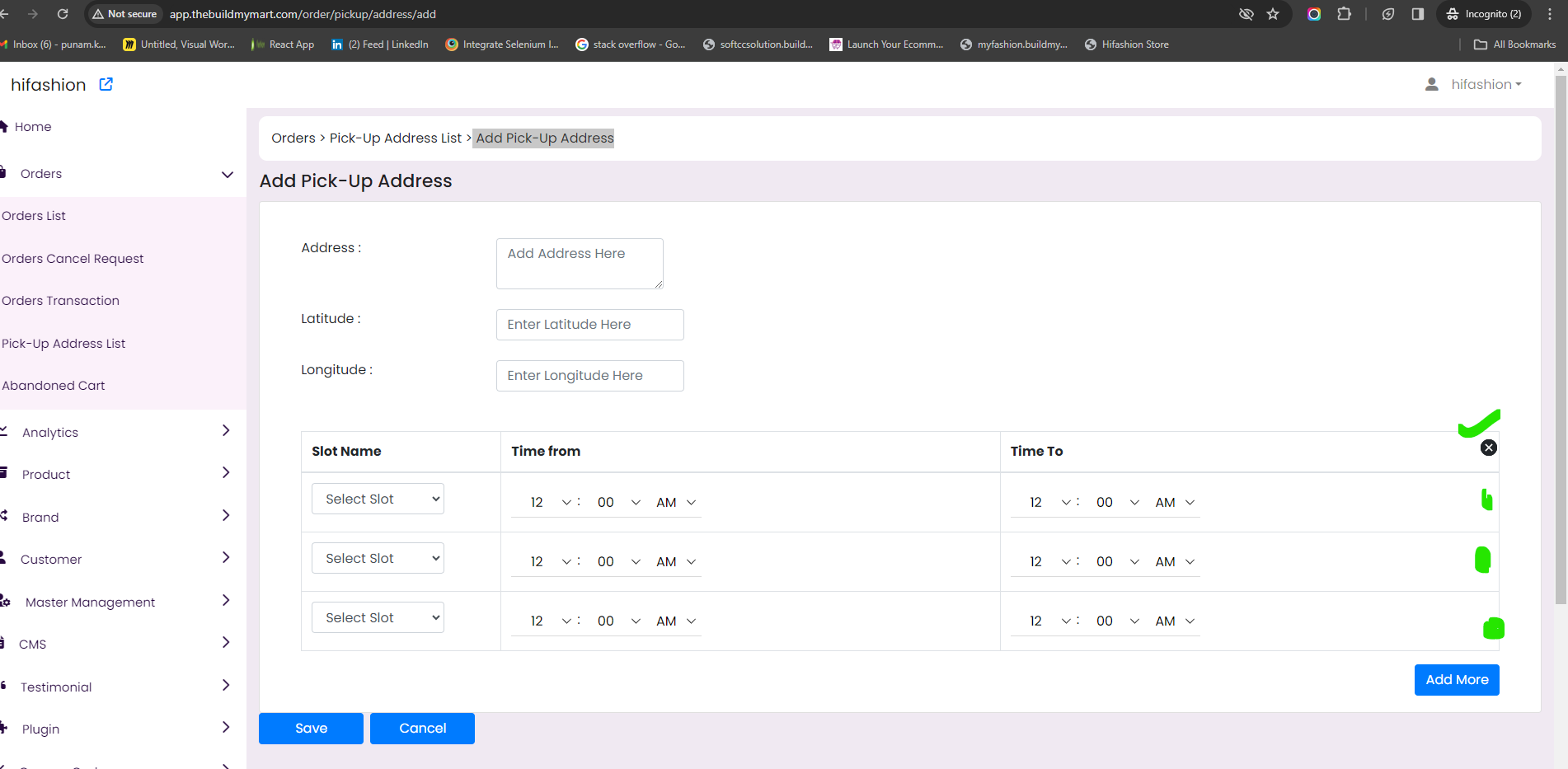Expand the Analytics menu chevron
Image resolution: width=1568 pixels, height=769 pixels.
226,430
